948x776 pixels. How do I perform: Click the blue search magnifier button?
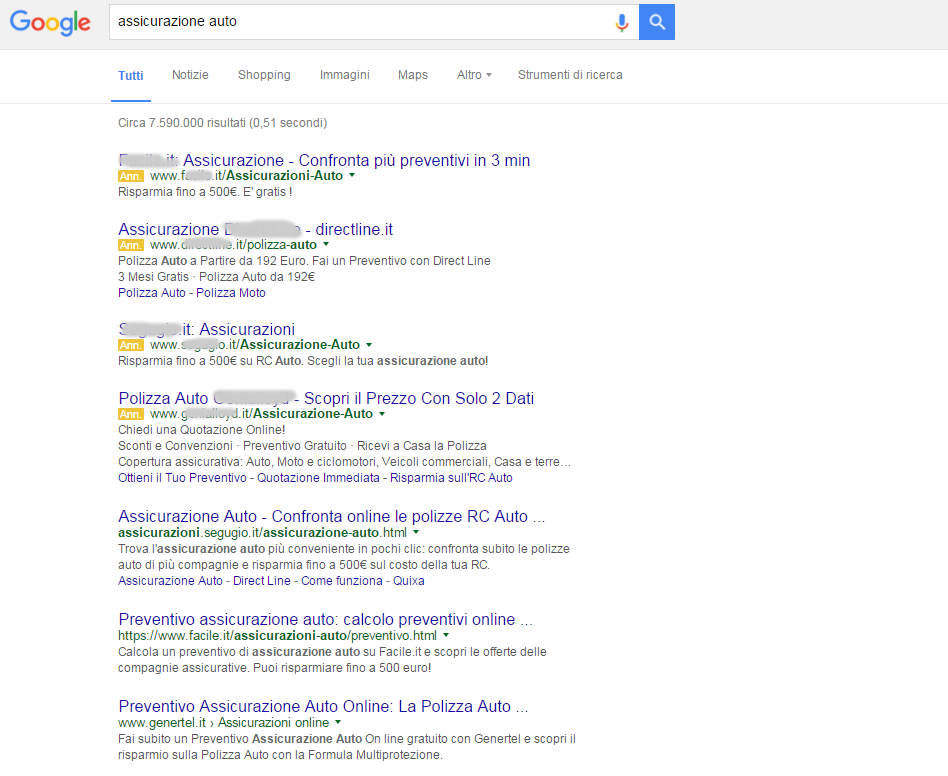657,22
